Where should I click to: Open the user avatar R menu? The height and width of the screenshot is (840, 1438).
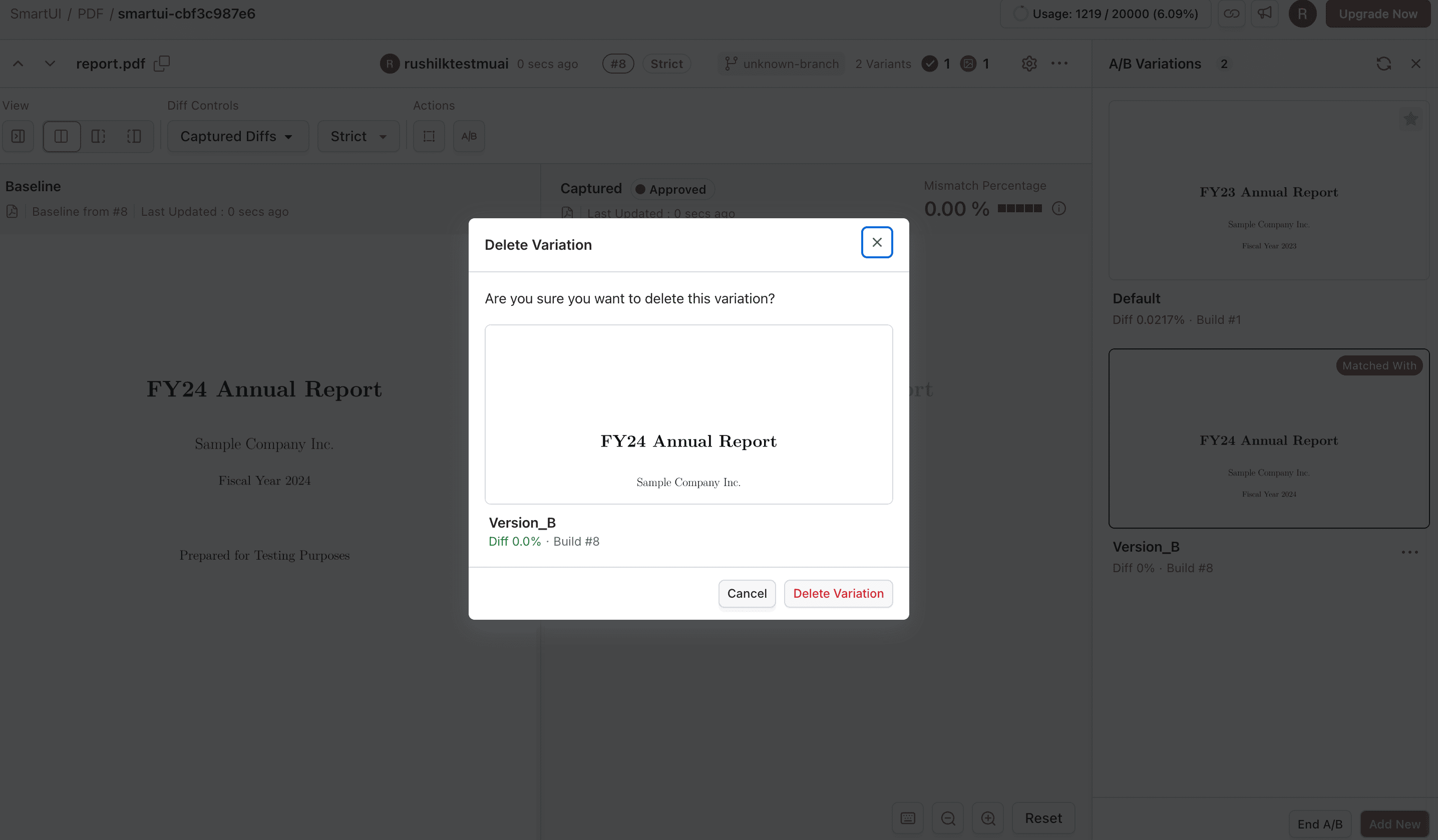(1302, 14)
